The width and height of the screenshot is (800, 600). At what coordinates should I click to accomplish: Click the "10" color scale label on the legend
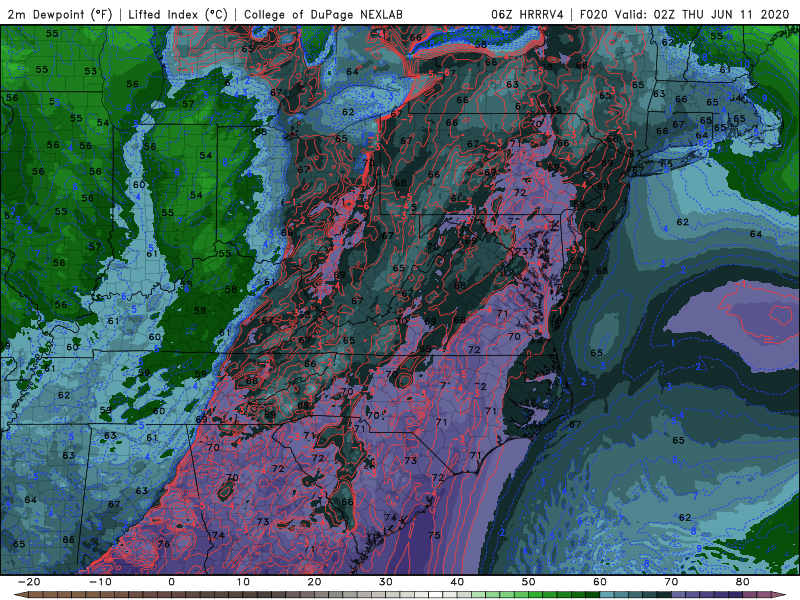coord(243,582)
